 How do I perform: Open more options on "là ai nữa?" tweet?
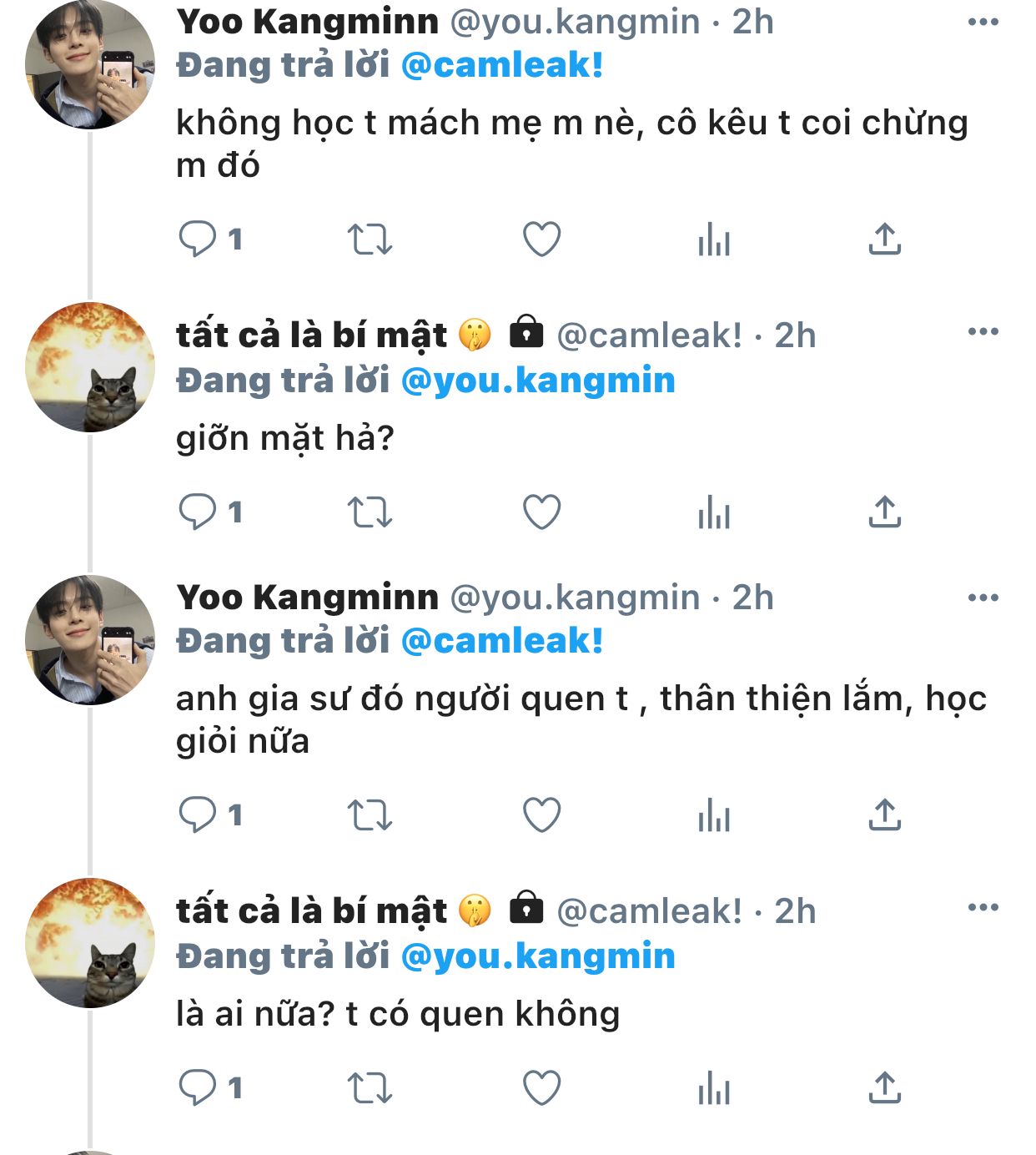pos(983,908)
